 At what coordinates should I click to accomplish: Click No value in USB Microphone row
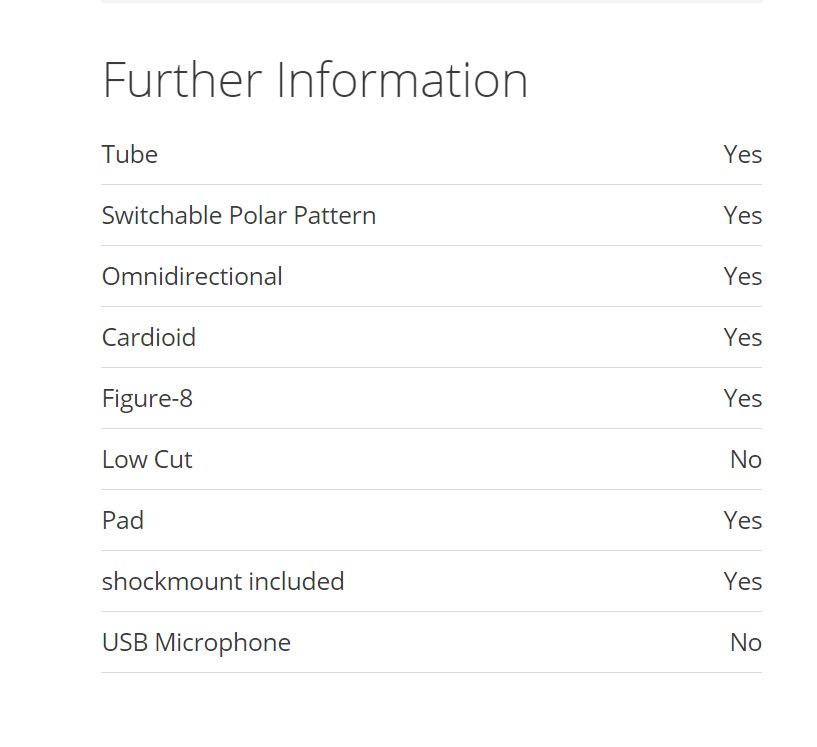pyautogui.click(x=746, y=642)
